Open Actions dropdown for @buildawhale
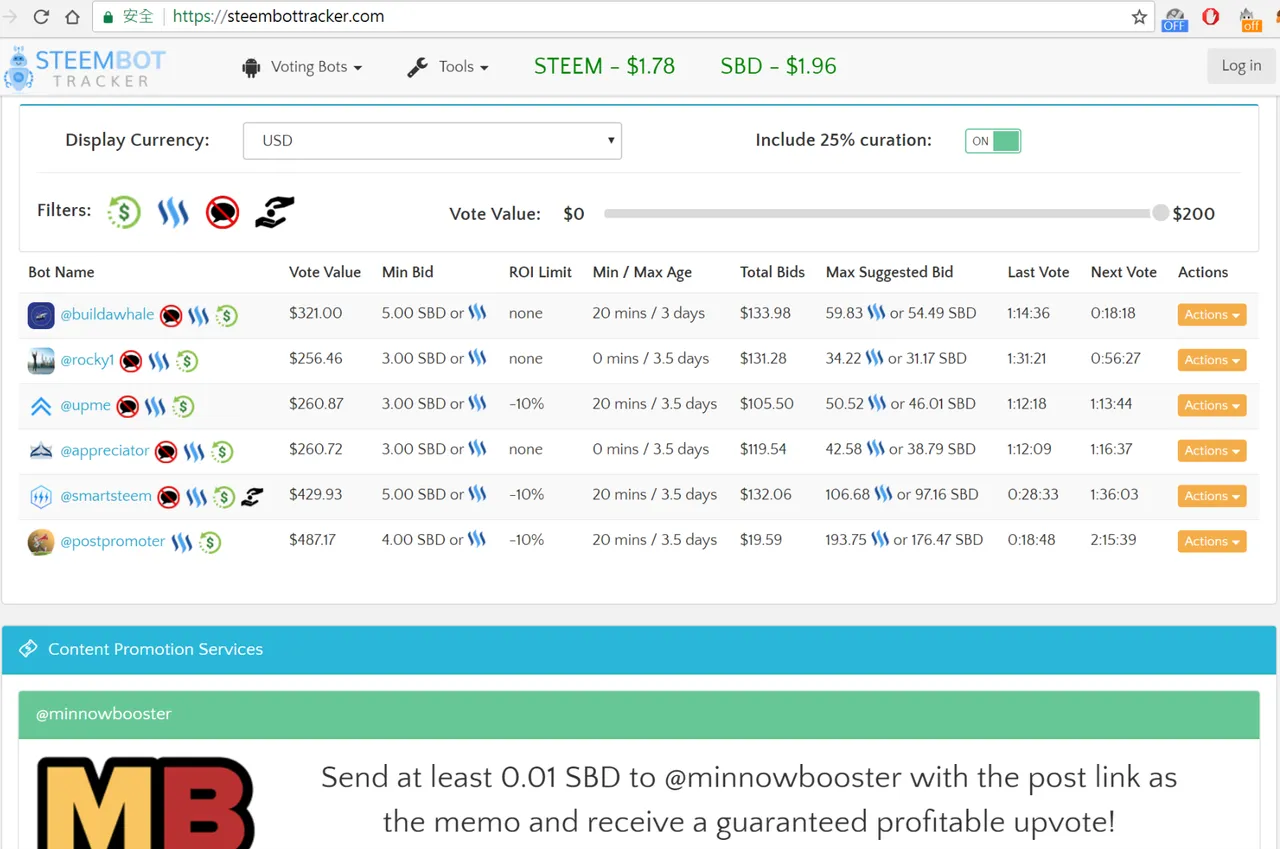 point(1212,315)
